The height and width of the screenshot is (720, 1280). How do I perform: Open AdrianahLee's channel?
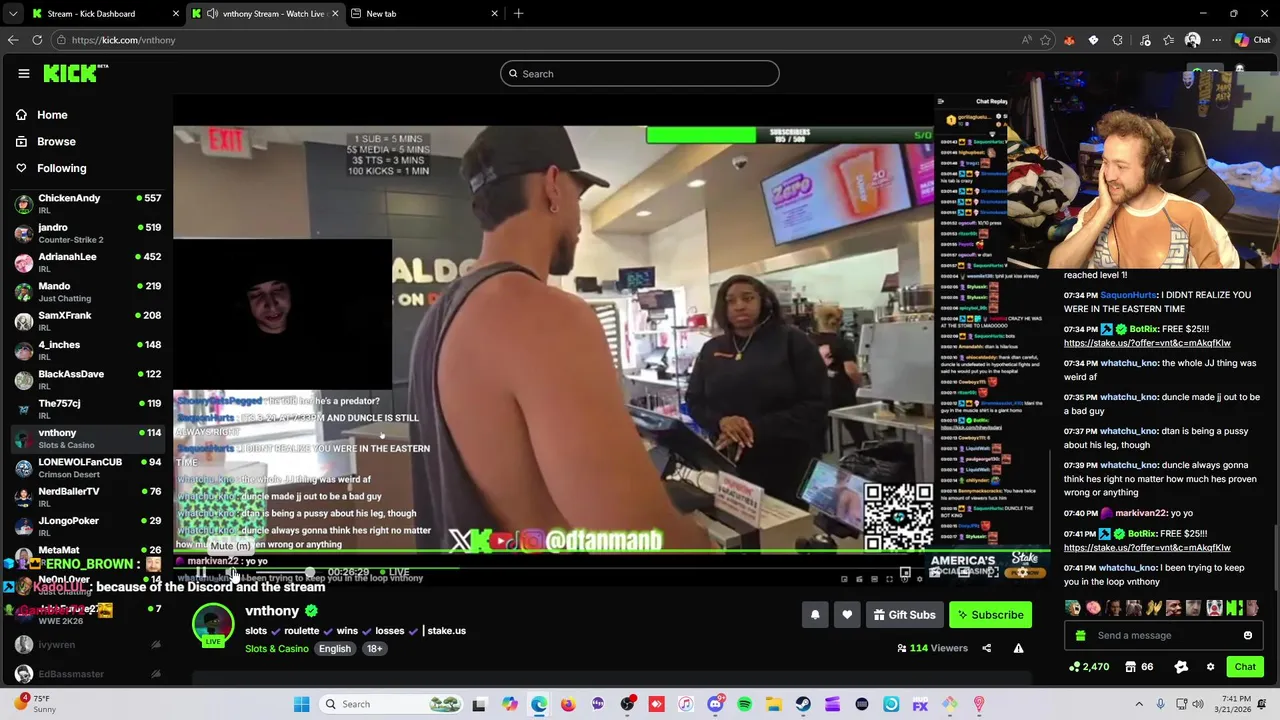point(88,262)
